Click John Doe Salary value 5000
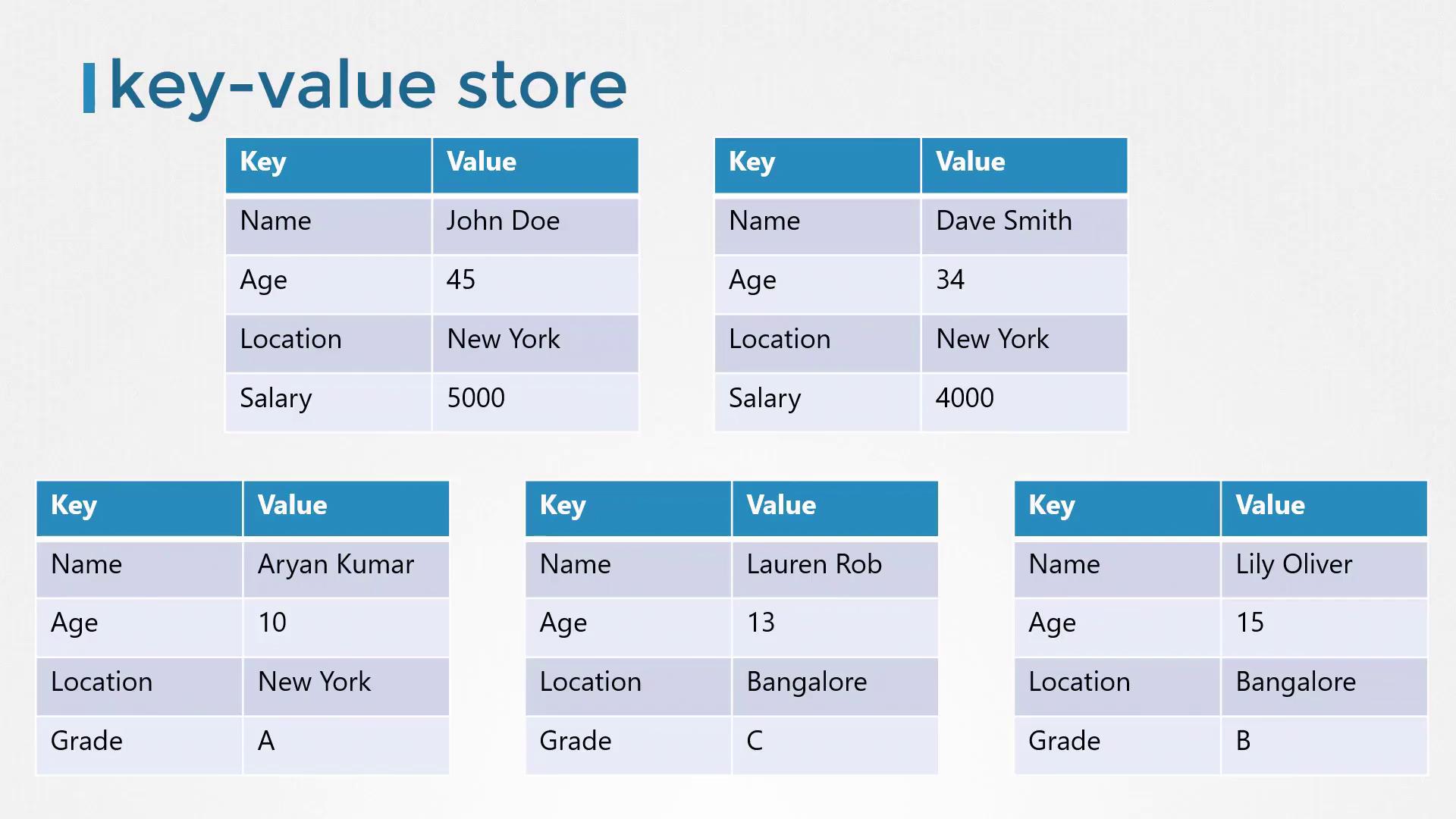 click(476, 398)
